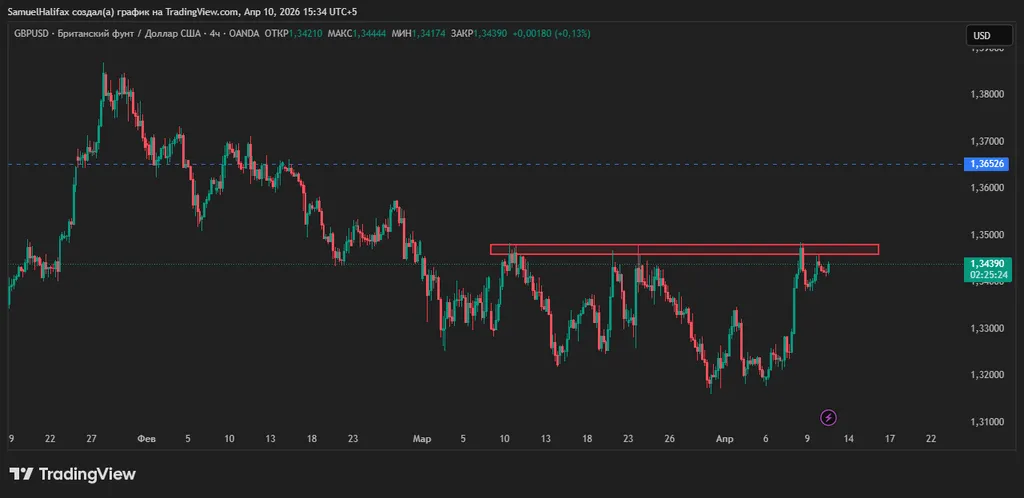Click the Фев month label on time axis
Screen dimensions: 1024x498
coord(146,438)
